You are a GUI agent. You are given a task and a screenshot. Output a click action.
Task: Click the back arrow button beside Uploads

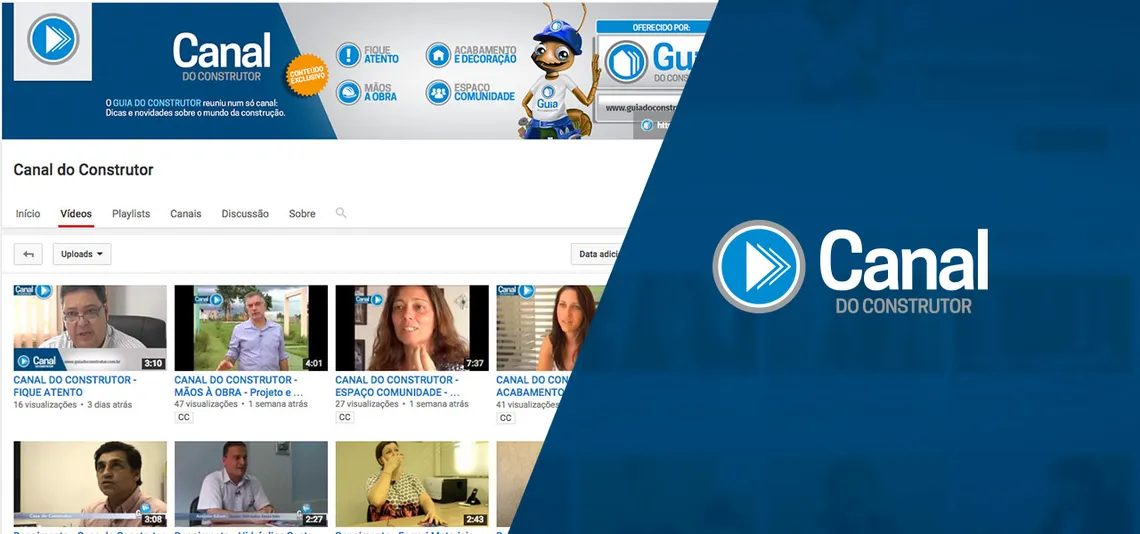click(29, 254)
